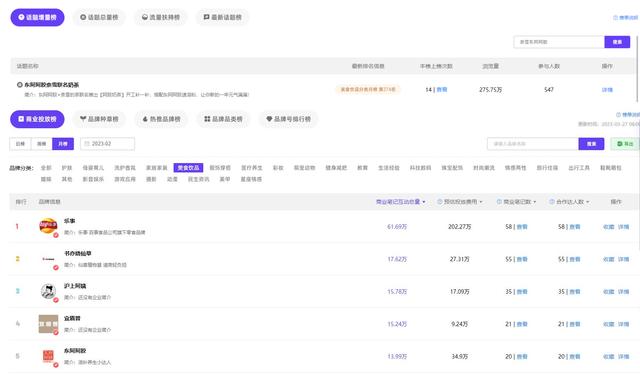Open the 品牌号排行榜 tab
The image size is (640, 375).
click(x=288, y=119)
